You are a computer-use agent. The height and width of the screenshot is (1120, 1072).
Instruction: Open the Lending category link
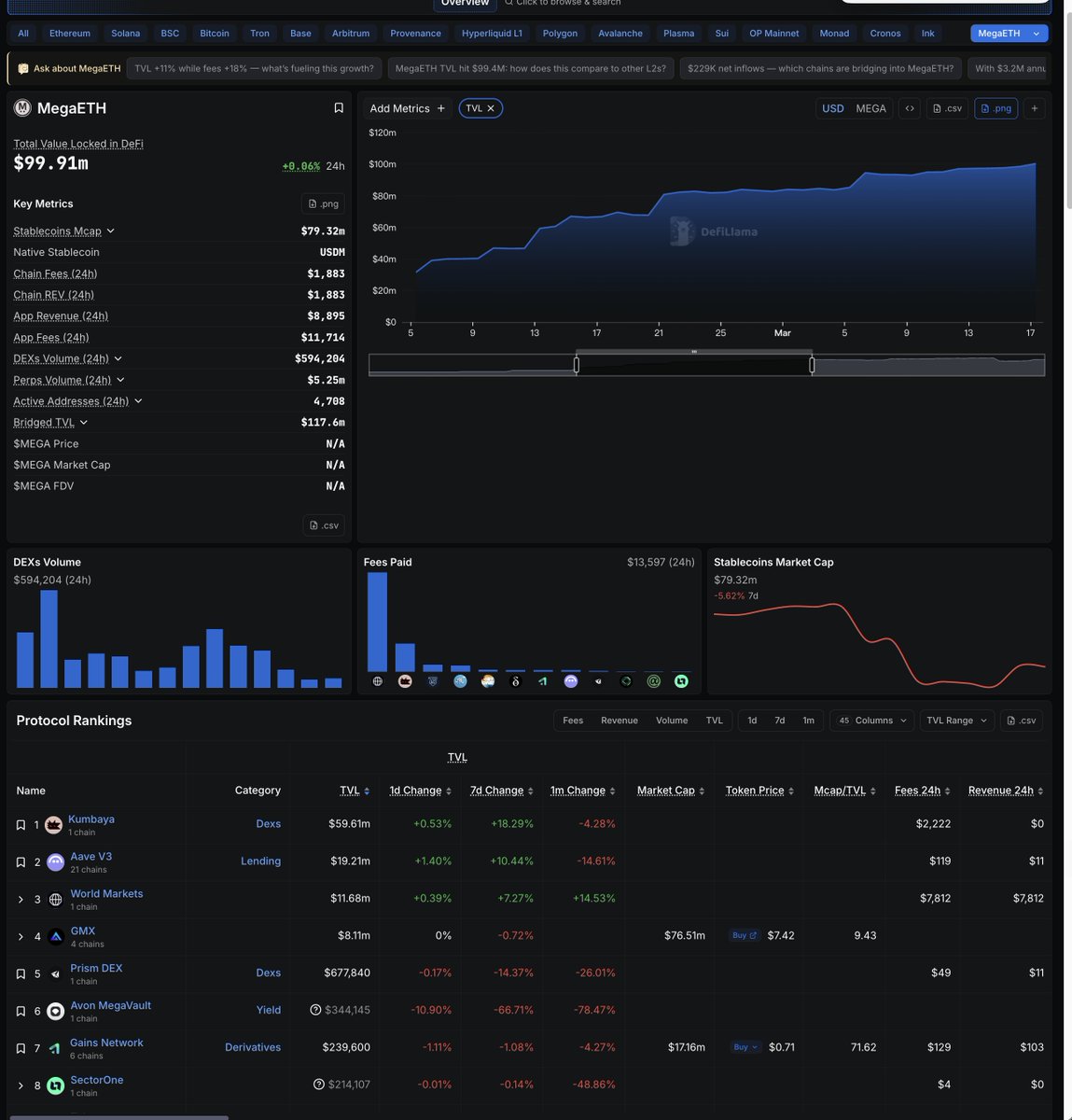260,861
